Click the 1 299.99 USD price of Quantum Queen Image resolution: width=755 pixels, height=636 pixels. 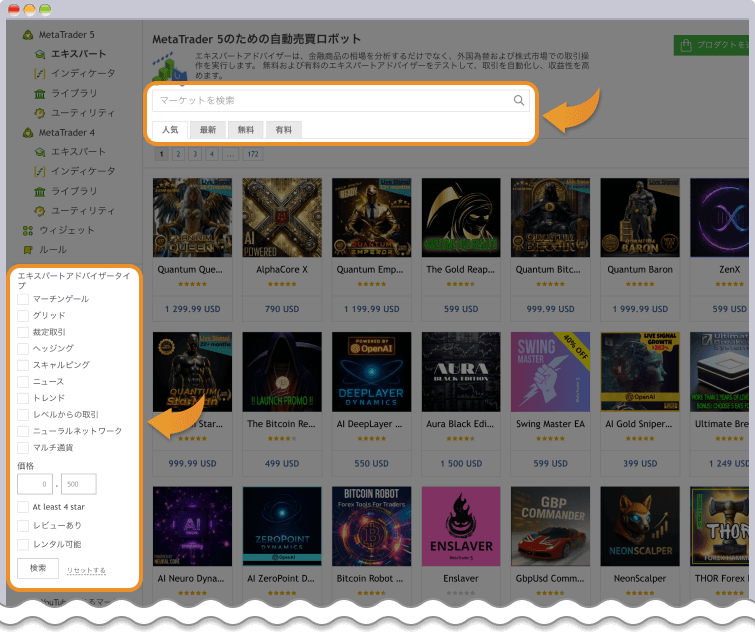click(192, 309)
